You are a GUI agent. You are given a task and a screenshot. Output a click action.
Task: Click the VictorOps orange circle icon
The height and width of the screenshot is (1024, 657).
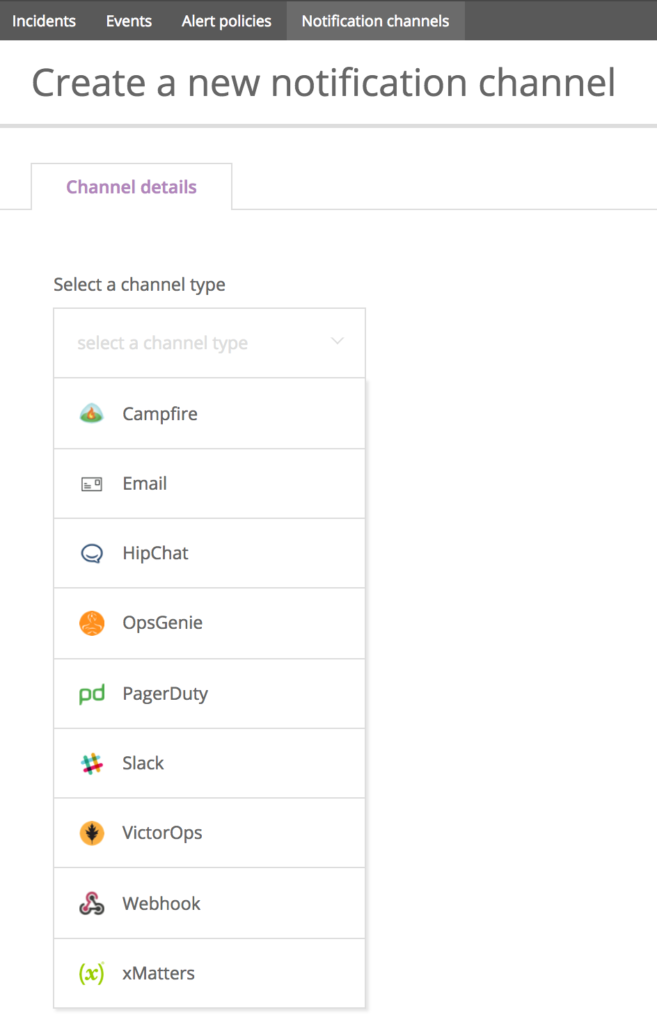click(x=91, y=833)
